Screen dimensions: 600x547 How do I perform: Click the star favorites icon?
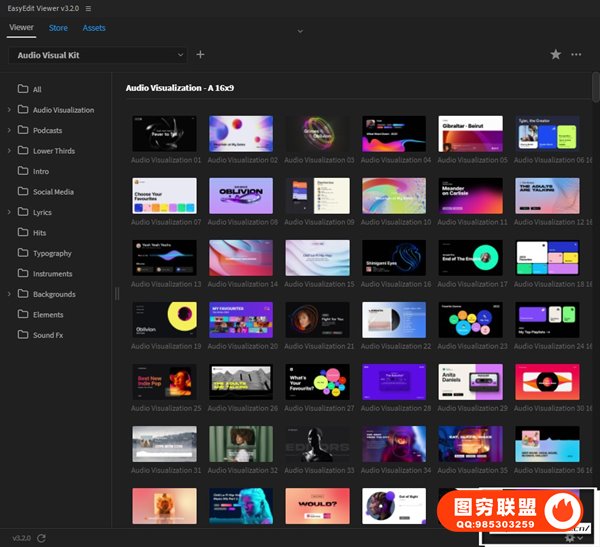pyautogui.click(x=556, y=55)
